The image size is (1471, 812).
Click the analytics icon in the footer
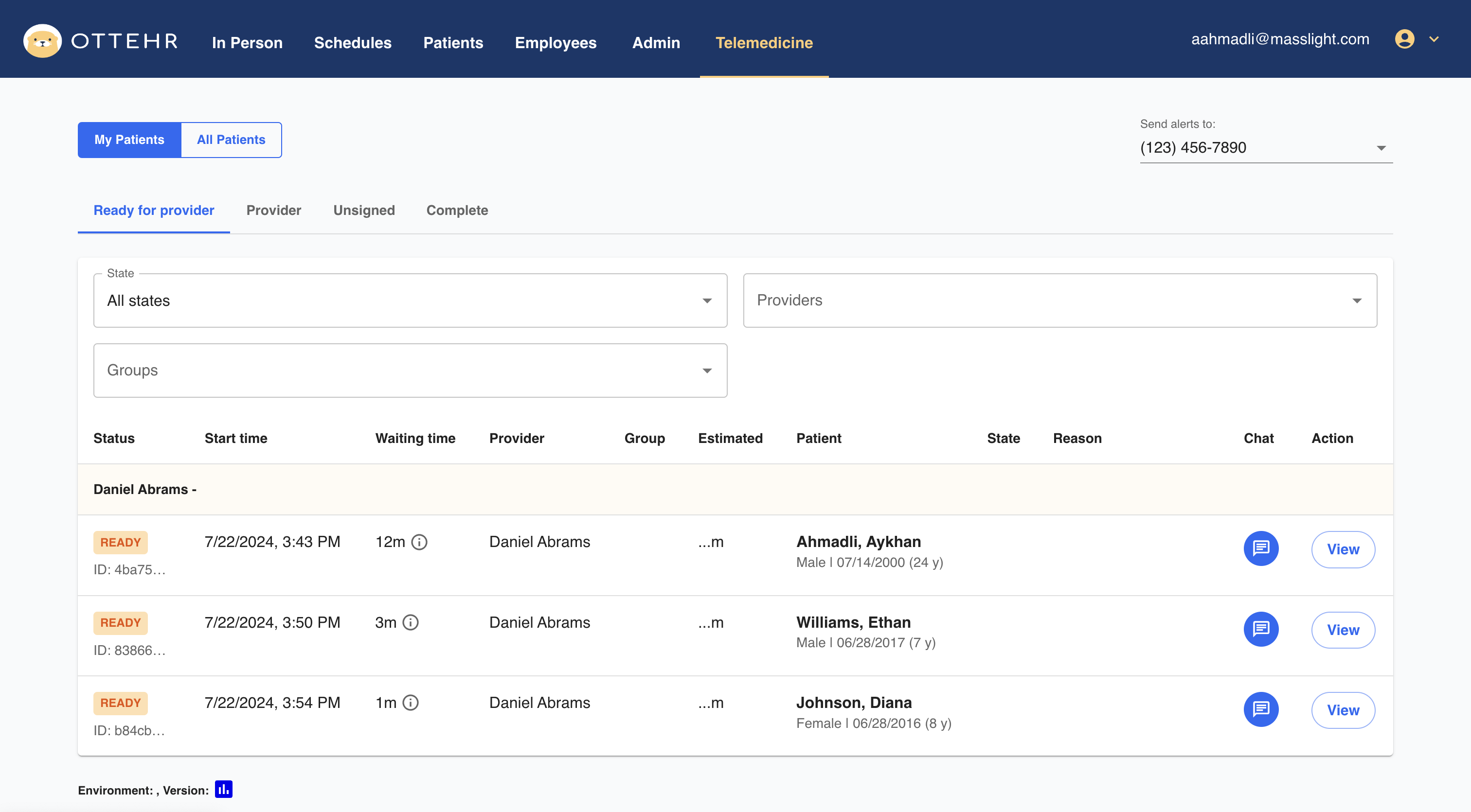[x=222, y=790]
